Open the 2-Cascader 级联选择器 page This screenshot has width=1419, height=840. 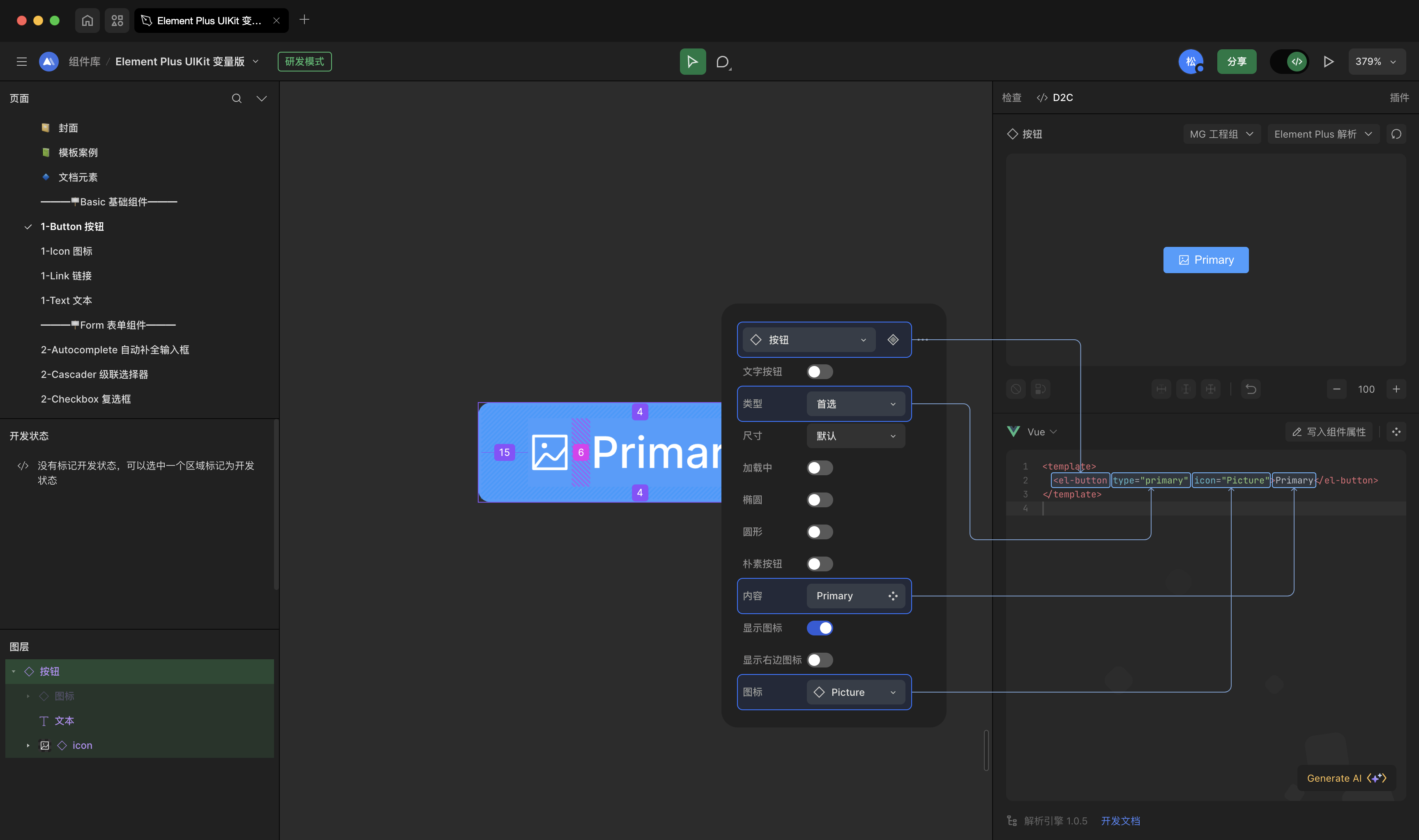[94, 375]
